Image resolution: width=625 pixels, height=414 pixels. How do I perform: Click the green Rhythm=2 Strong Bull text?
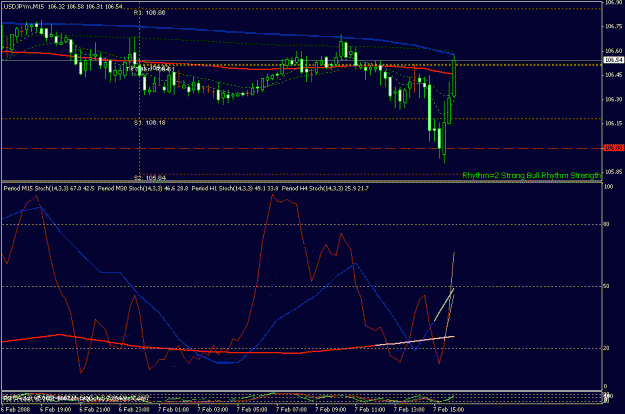click(x=531, y=175)
